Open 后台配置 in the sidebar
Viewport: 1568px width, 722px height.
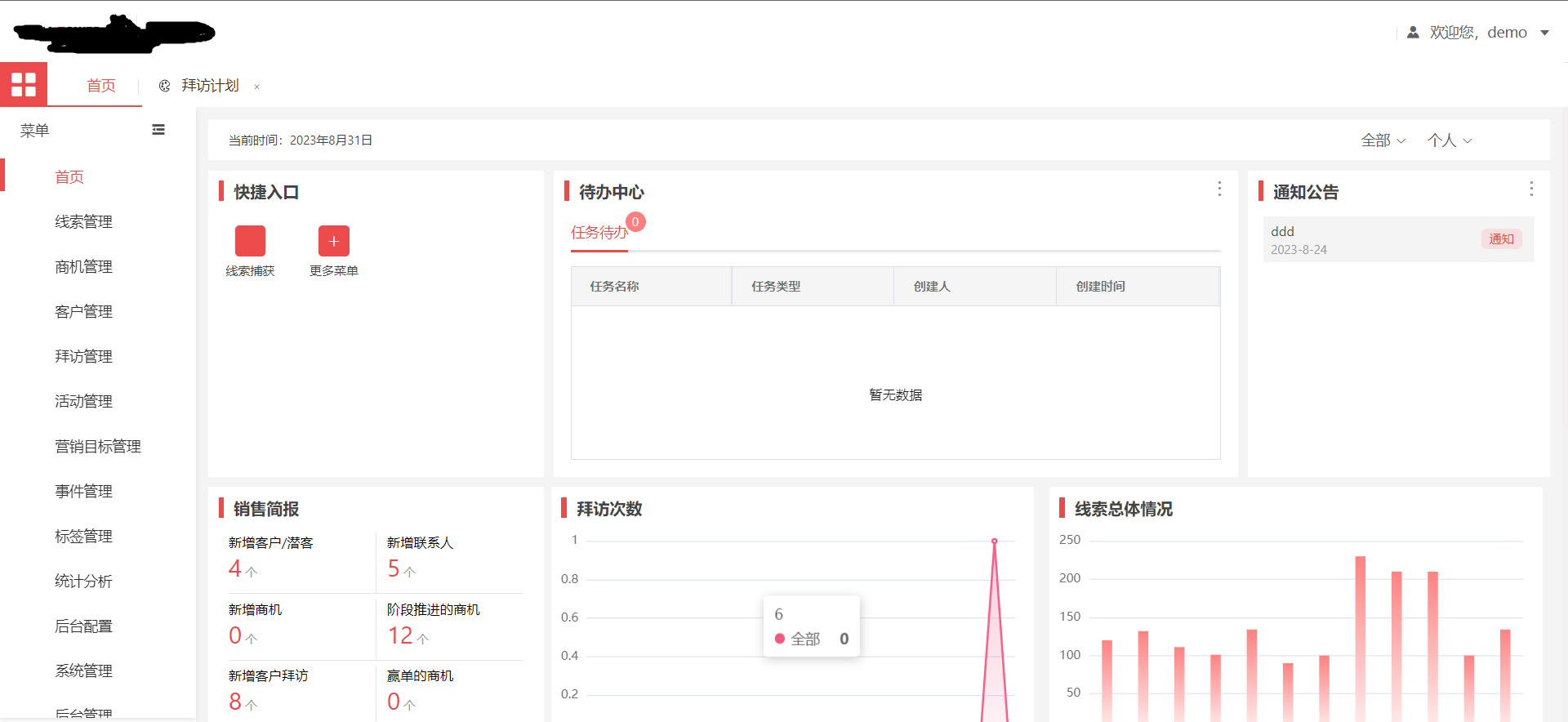click(x=83, y=626)
